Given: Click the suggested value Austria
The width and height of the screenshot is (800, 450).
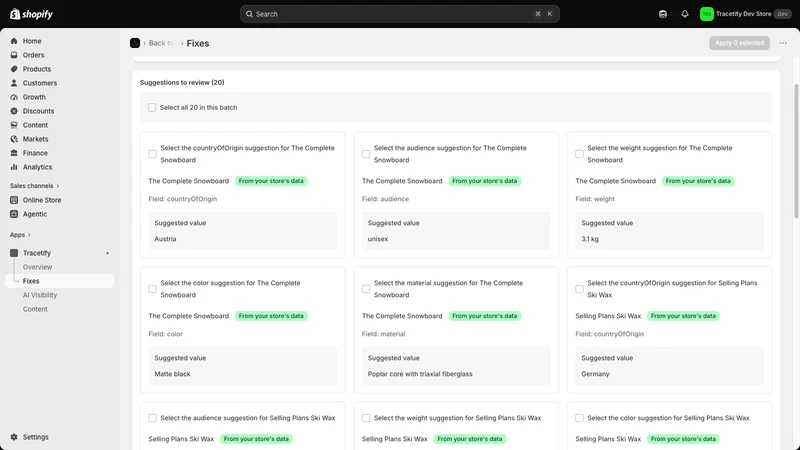Looking at the screenshot, I should point(165,239).
